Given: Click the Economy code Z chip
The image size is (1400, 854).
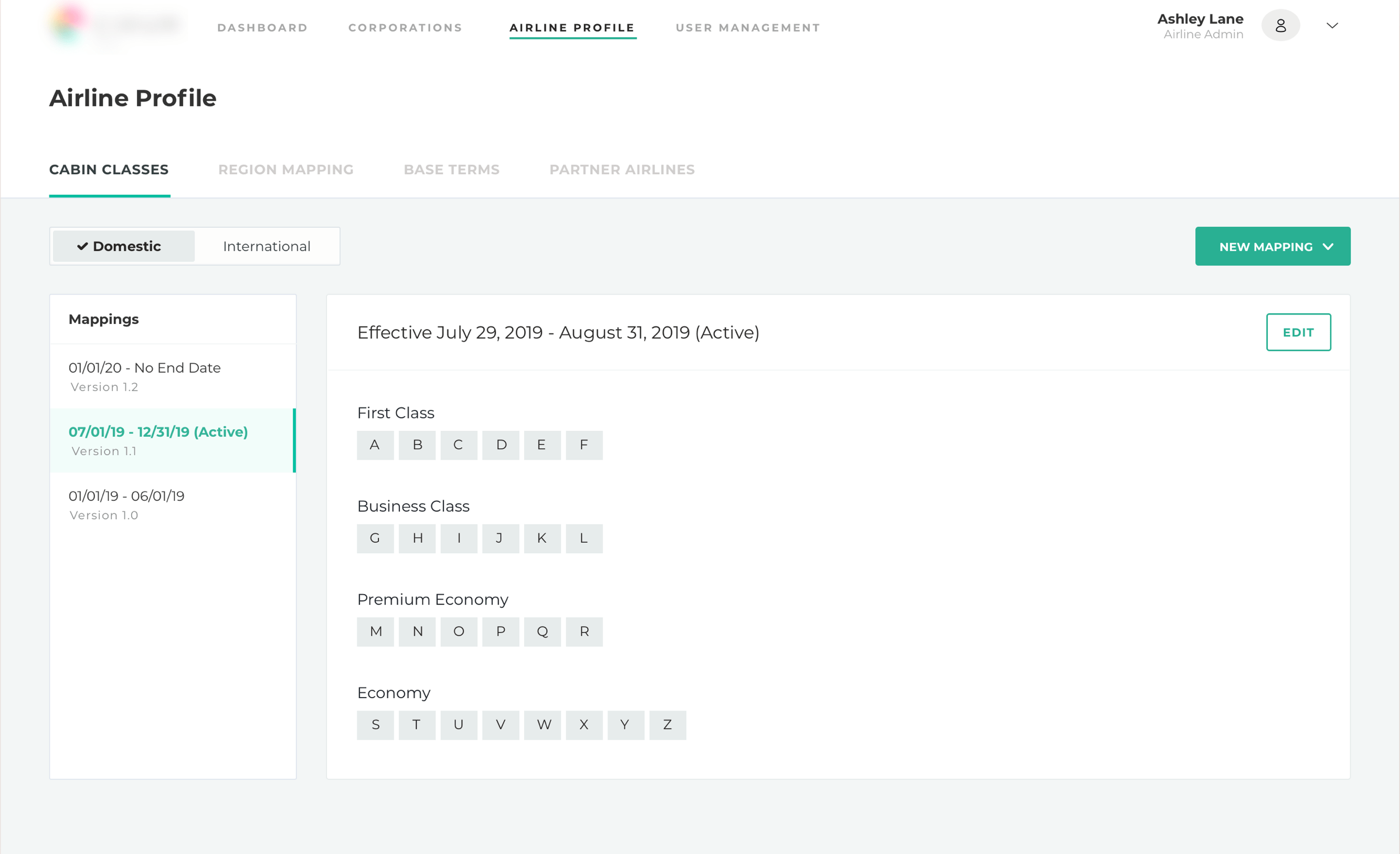Looking at the screenshot, I should point(667,724).
